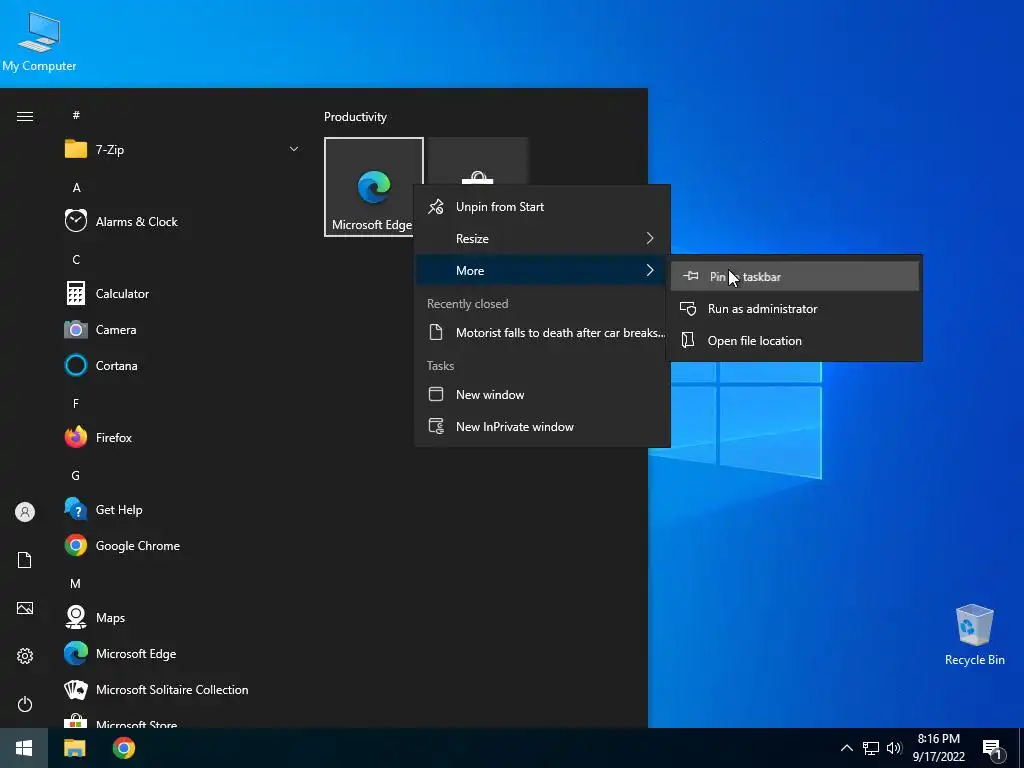This screenshot has height=768, width=1024.
Task: Choose New InPrivate window
Action: (x=542, y=426)
